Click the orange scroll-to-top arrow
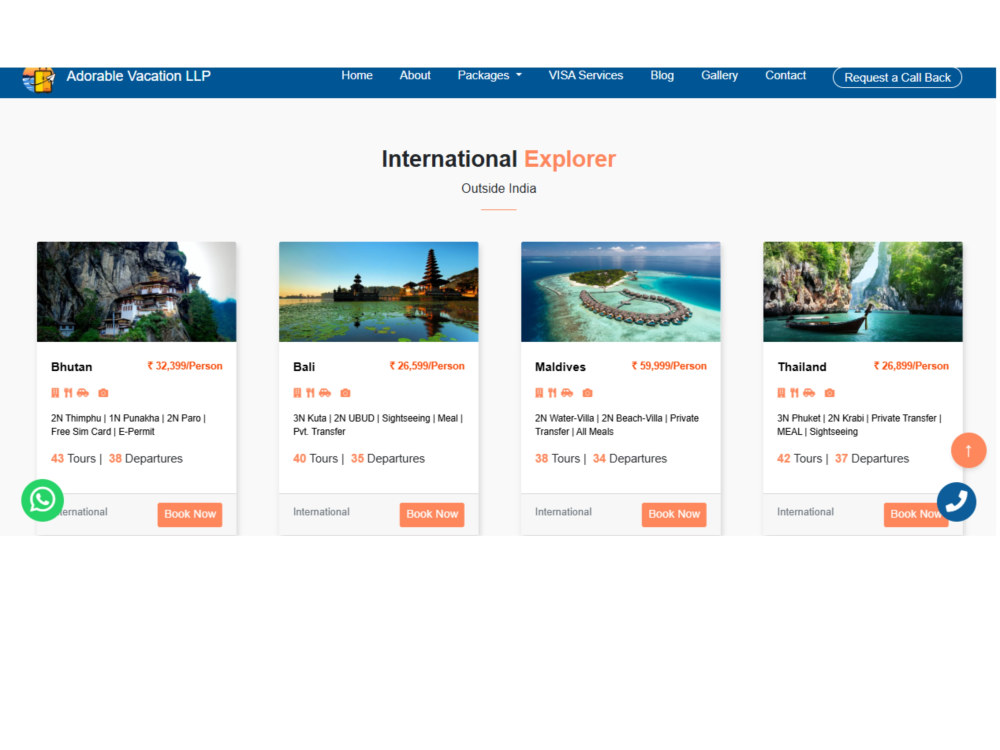 [968, 450]
